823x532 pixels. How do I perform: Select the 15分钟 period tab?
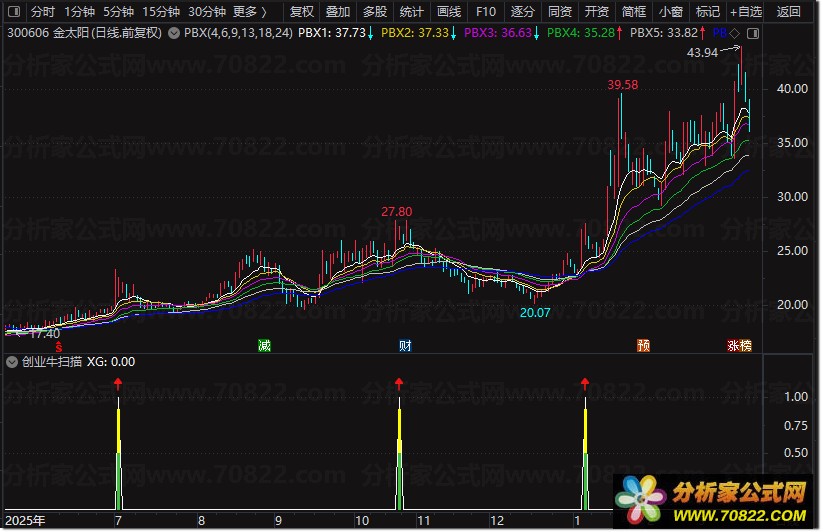[161, 12]
